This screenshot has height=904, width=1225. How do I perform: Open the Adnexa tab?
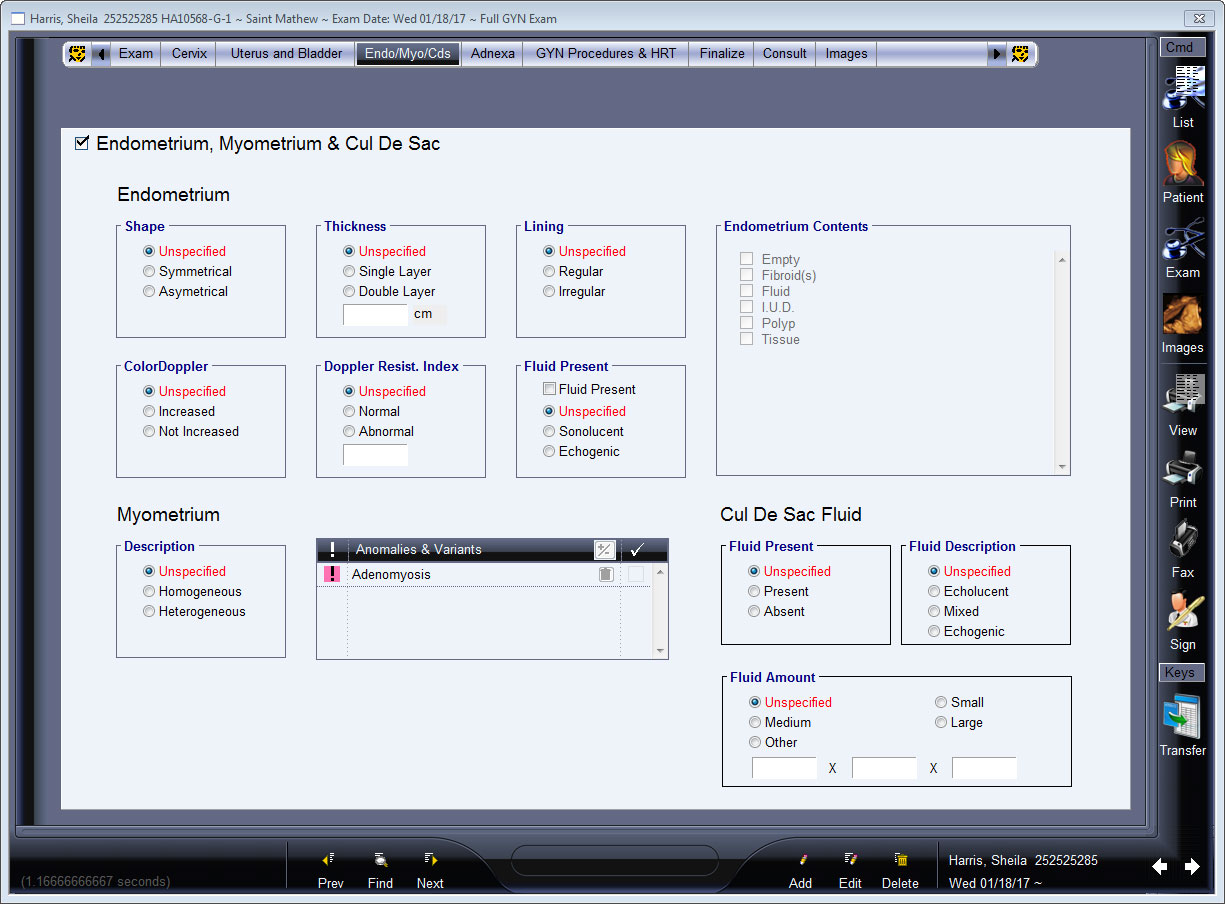[492, 54]
